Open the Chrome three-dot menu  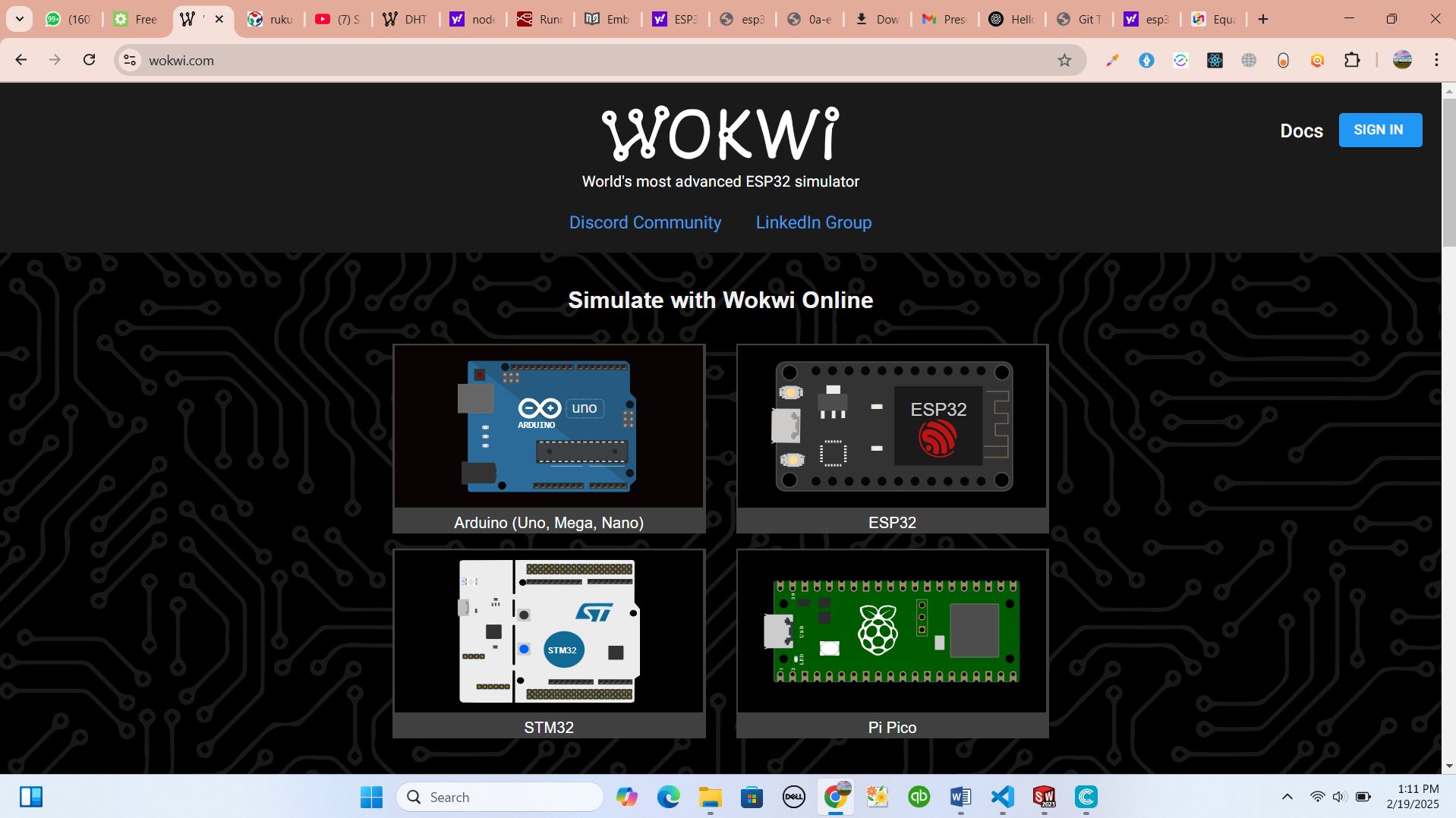1436,60
